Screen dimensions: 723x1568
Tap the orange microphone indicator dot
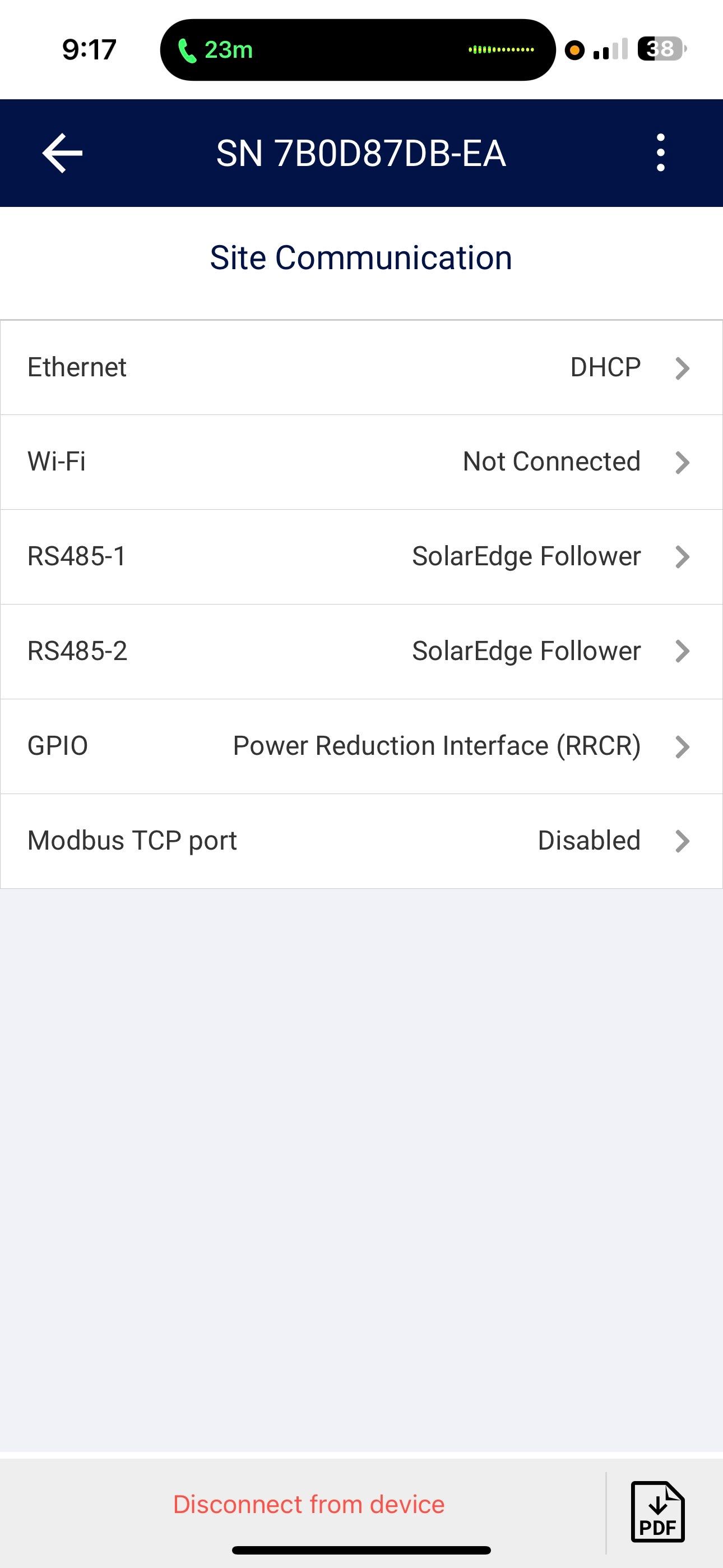[574, 50]
